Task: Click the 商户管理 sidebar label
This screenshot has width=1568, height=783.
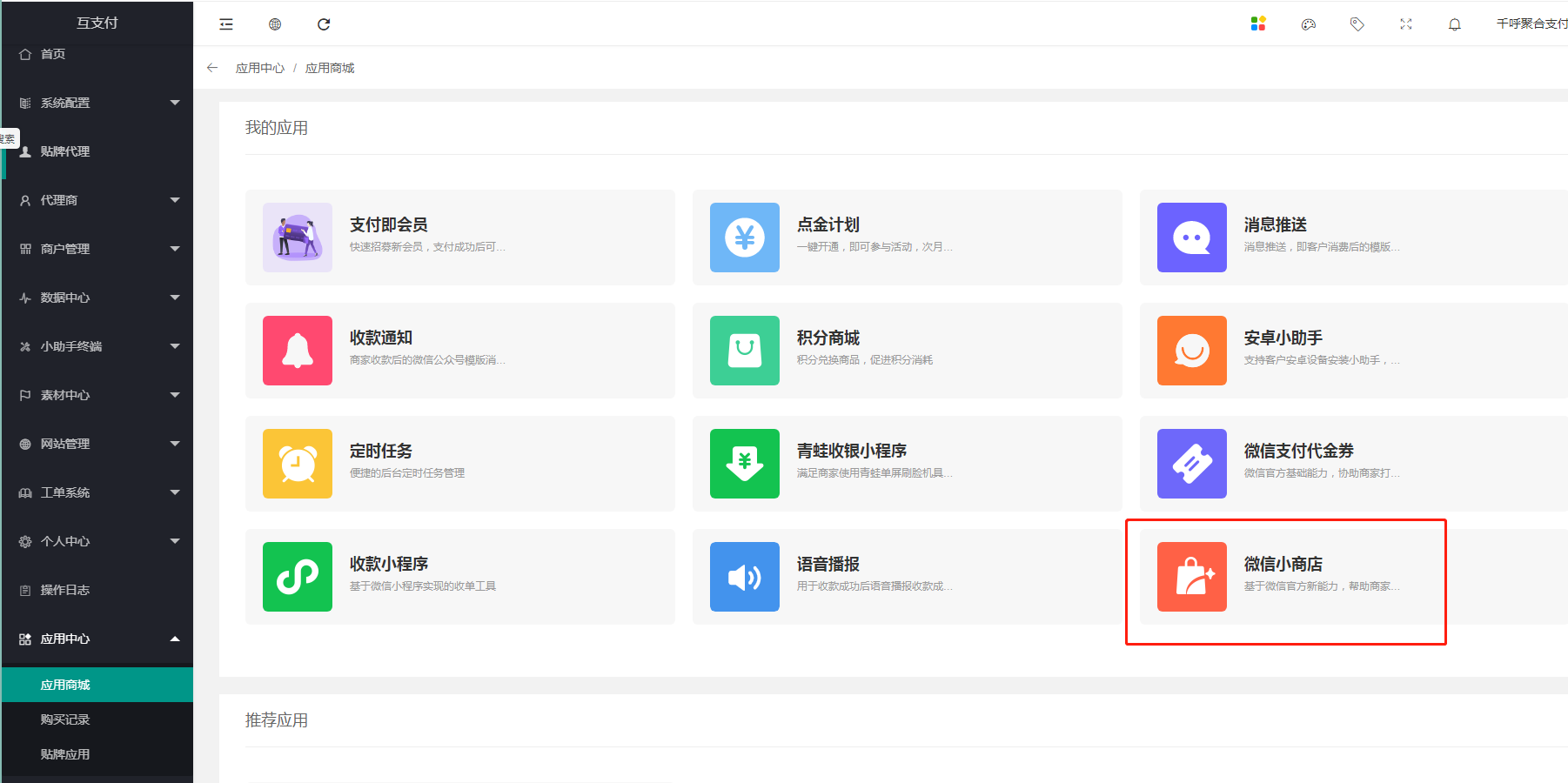Action: coord(65,249)
